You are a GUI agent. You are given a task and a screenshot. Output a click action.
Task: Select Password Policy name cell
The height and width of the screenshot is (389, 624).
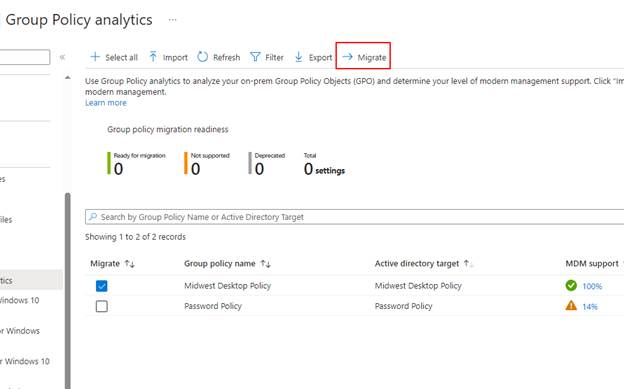click(213, 306)
